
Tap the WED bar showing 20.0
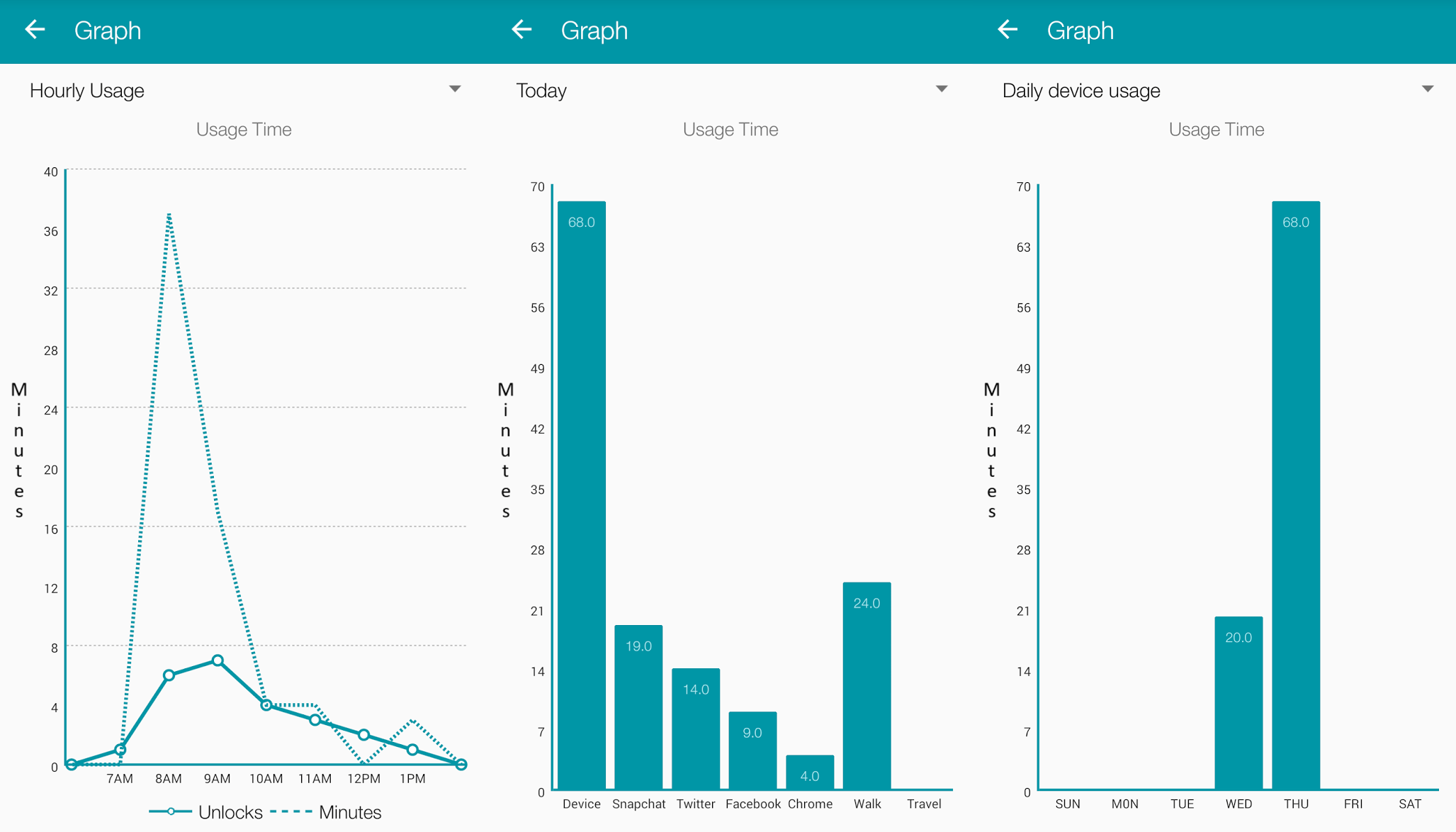pos(1238,702)
